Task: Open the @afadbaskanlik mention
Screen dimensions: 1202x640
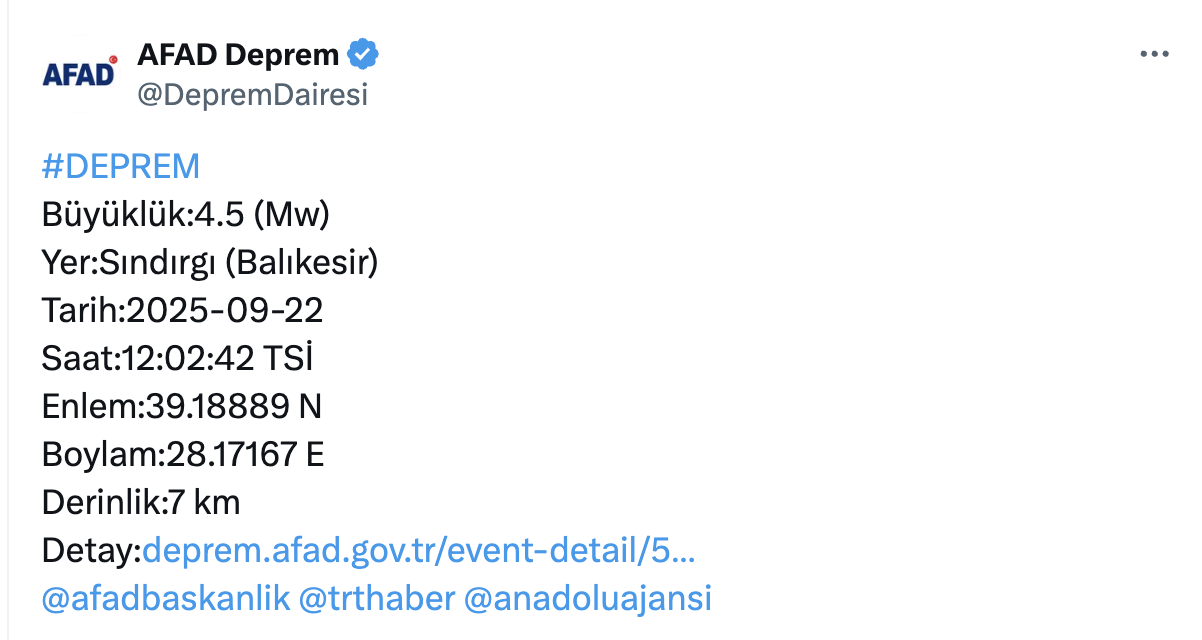Action: [166, 598]
